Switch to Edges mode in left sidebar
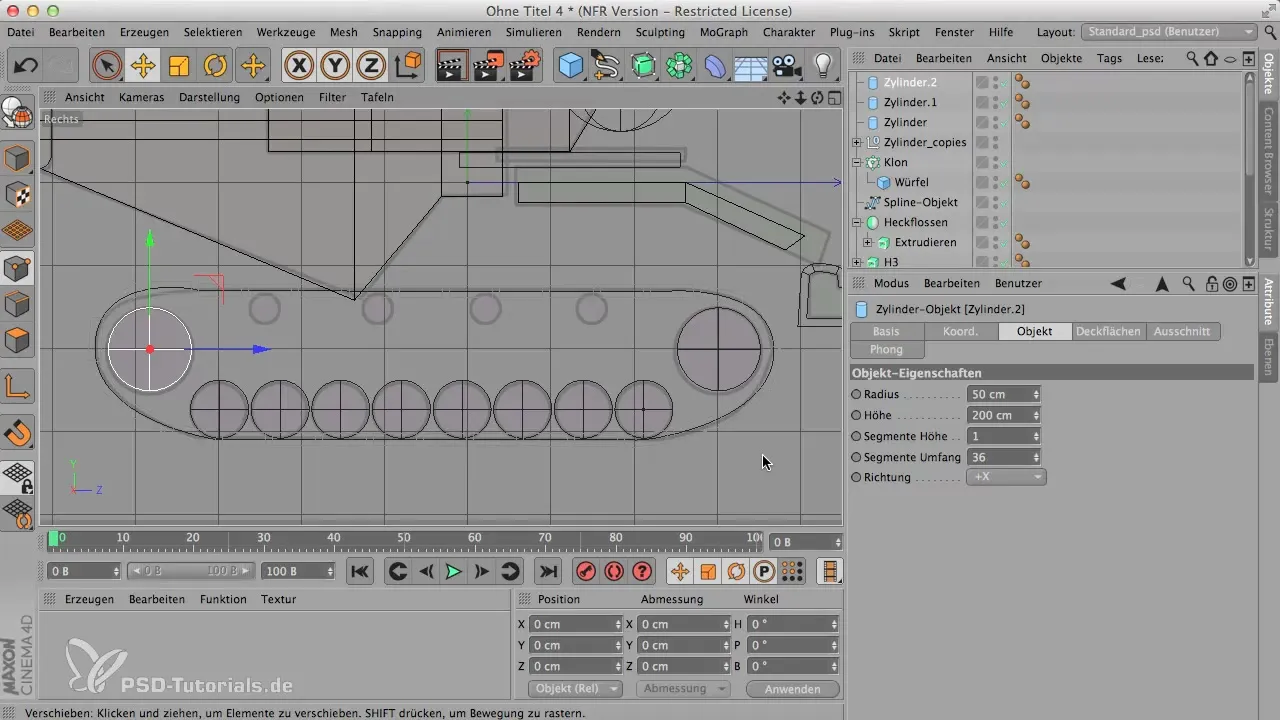The width and height of the screenshot is (1280, 720). (x=17, y=304)
